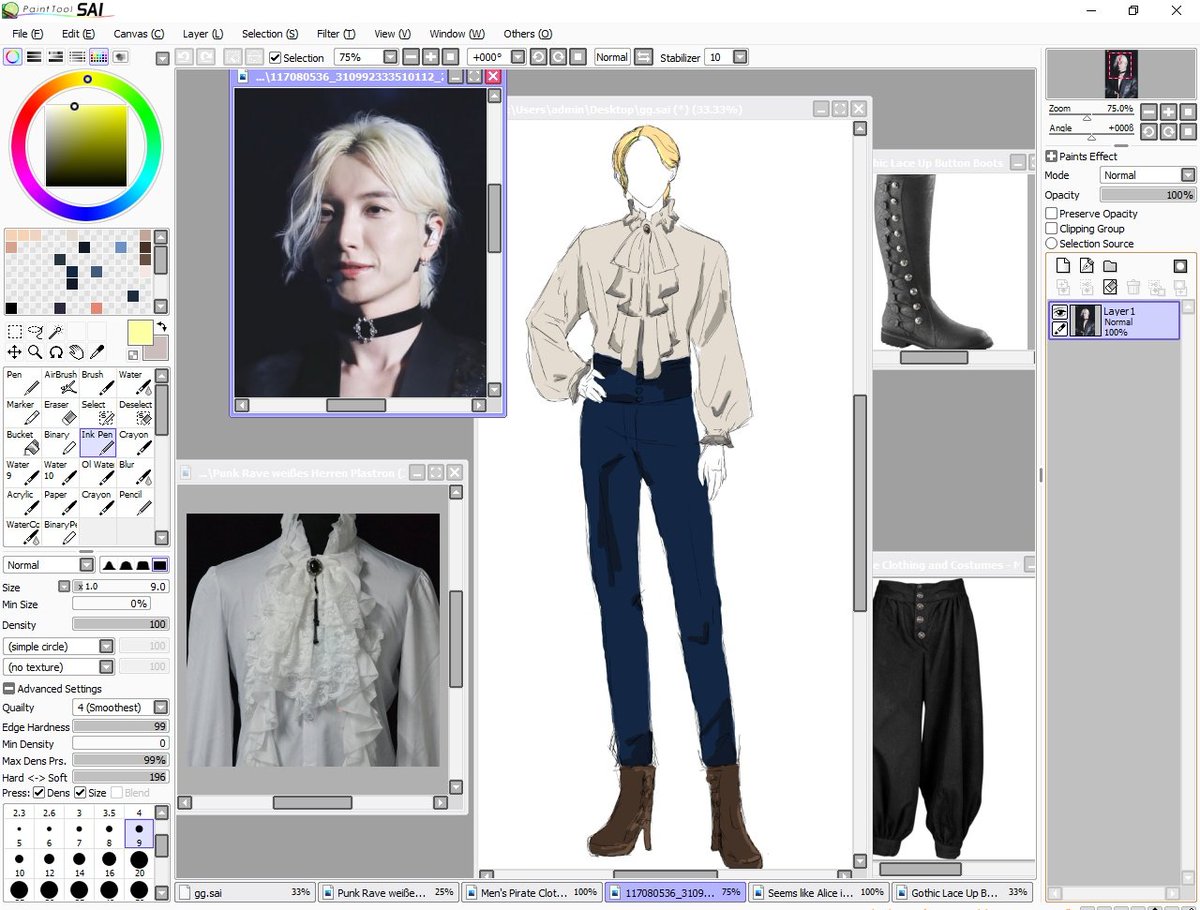Select the AirBrush tool
Viewport: 1200px width, 910px height.
click(x=61, y=382)
